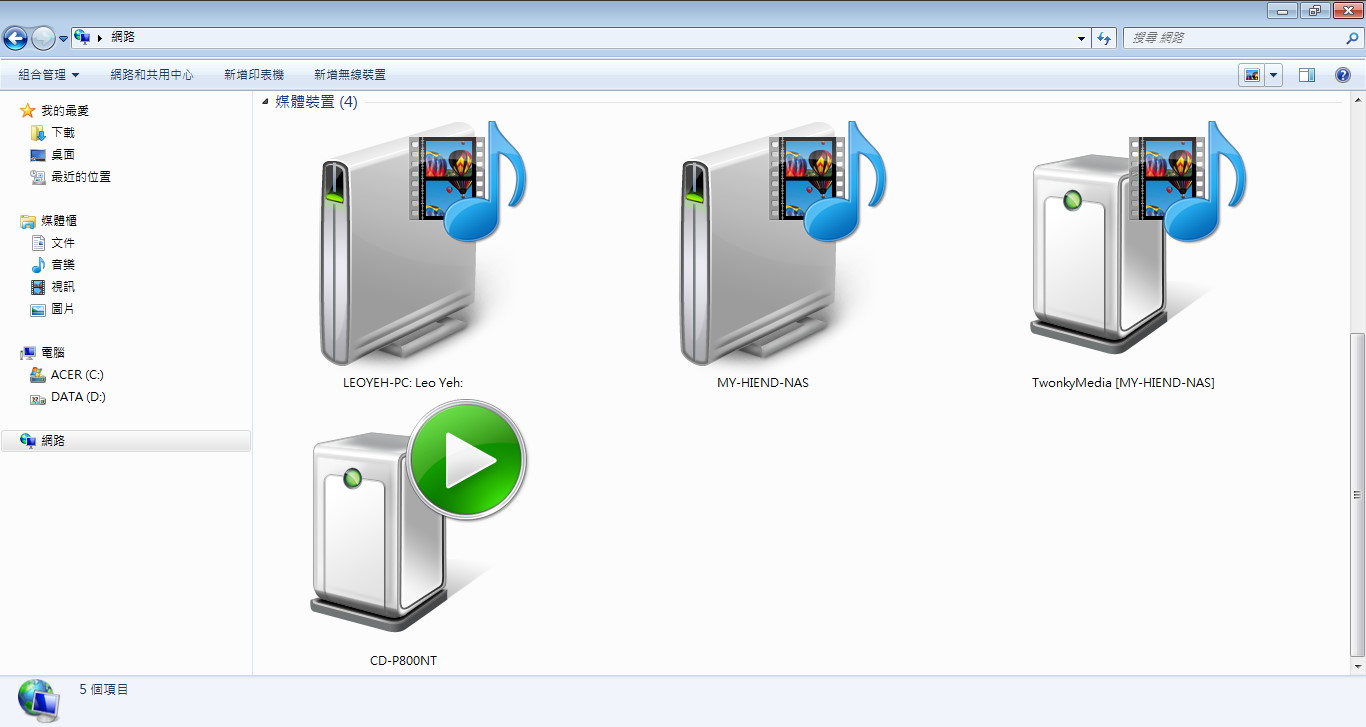This screenshot has height=727, width=1366.
Task: Click the drive icon beside ACER (C:)
Action: click(x=38, y=375)
